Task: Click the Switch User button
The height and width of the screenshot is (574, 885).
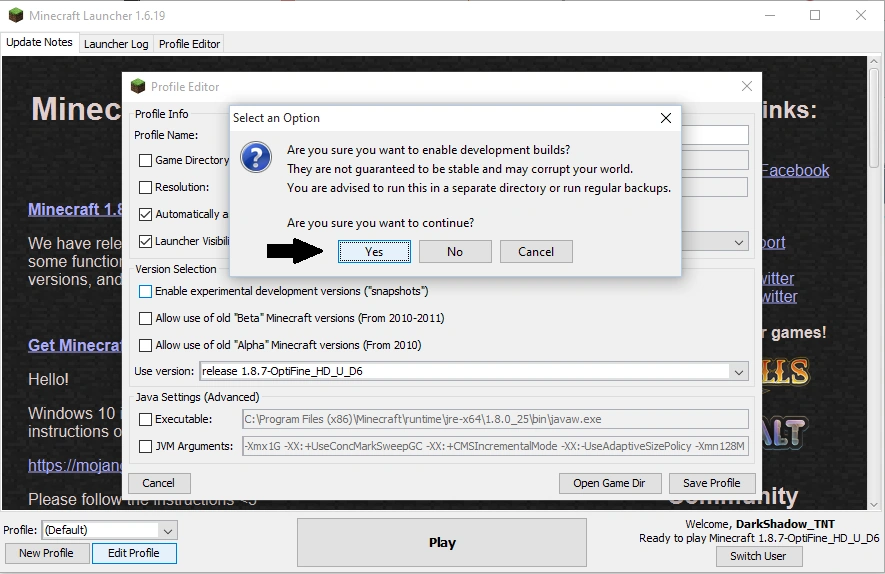Action: tap(758, 557)
